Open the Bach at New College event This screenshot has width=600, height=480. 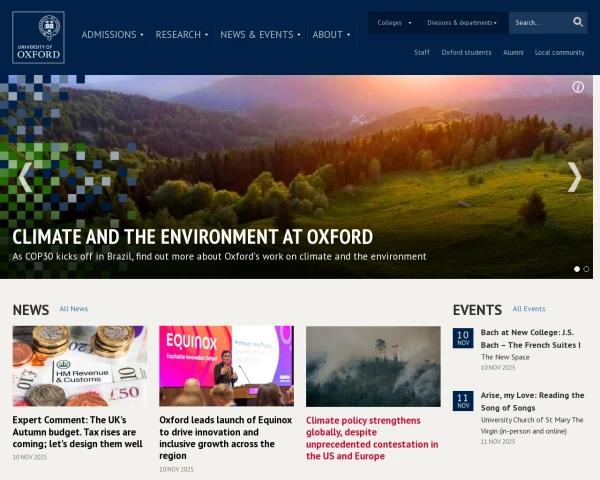click(x=531, y=339)
